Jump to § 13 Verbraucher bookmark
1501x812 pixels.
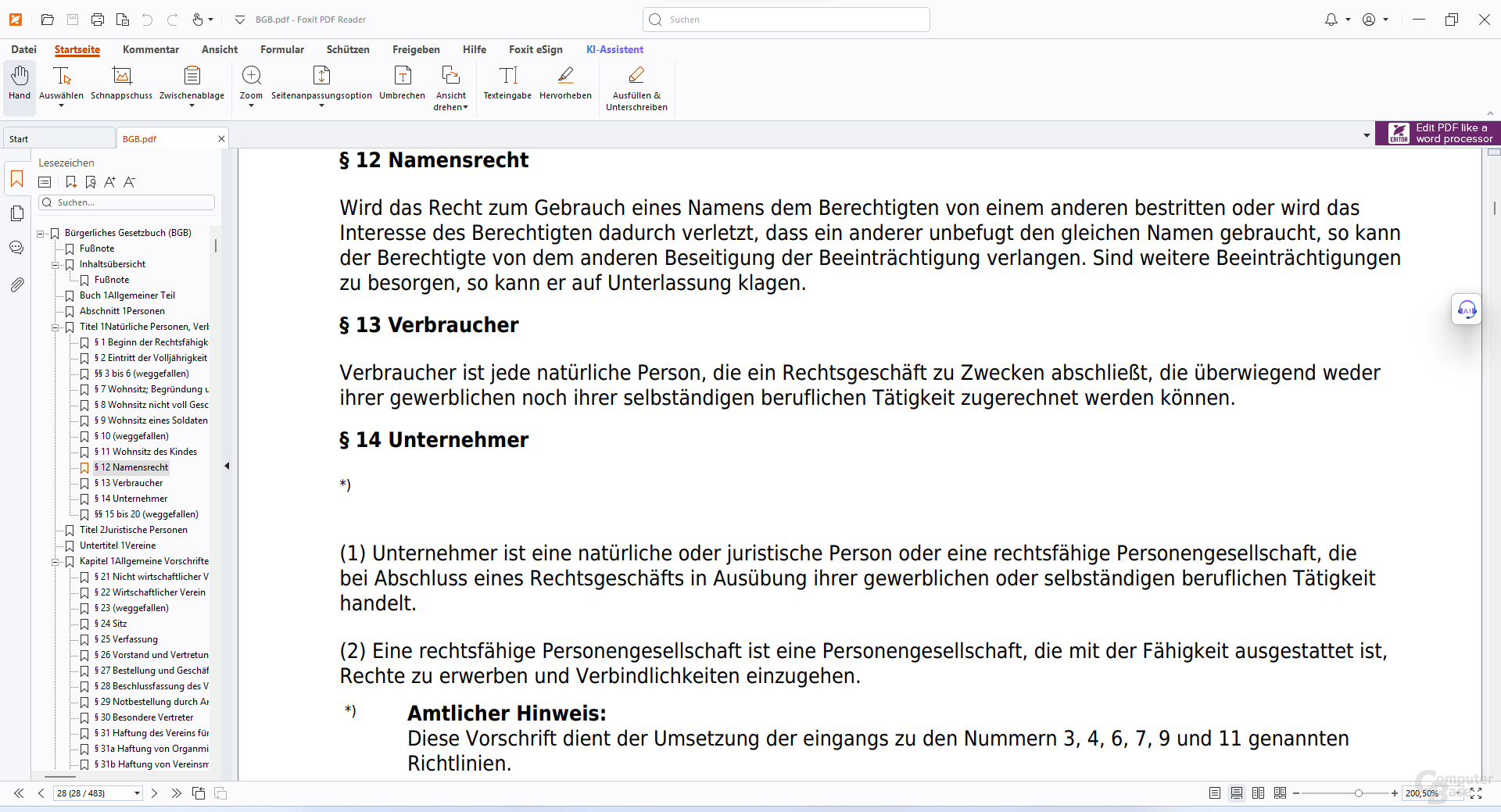coord(128,483)
